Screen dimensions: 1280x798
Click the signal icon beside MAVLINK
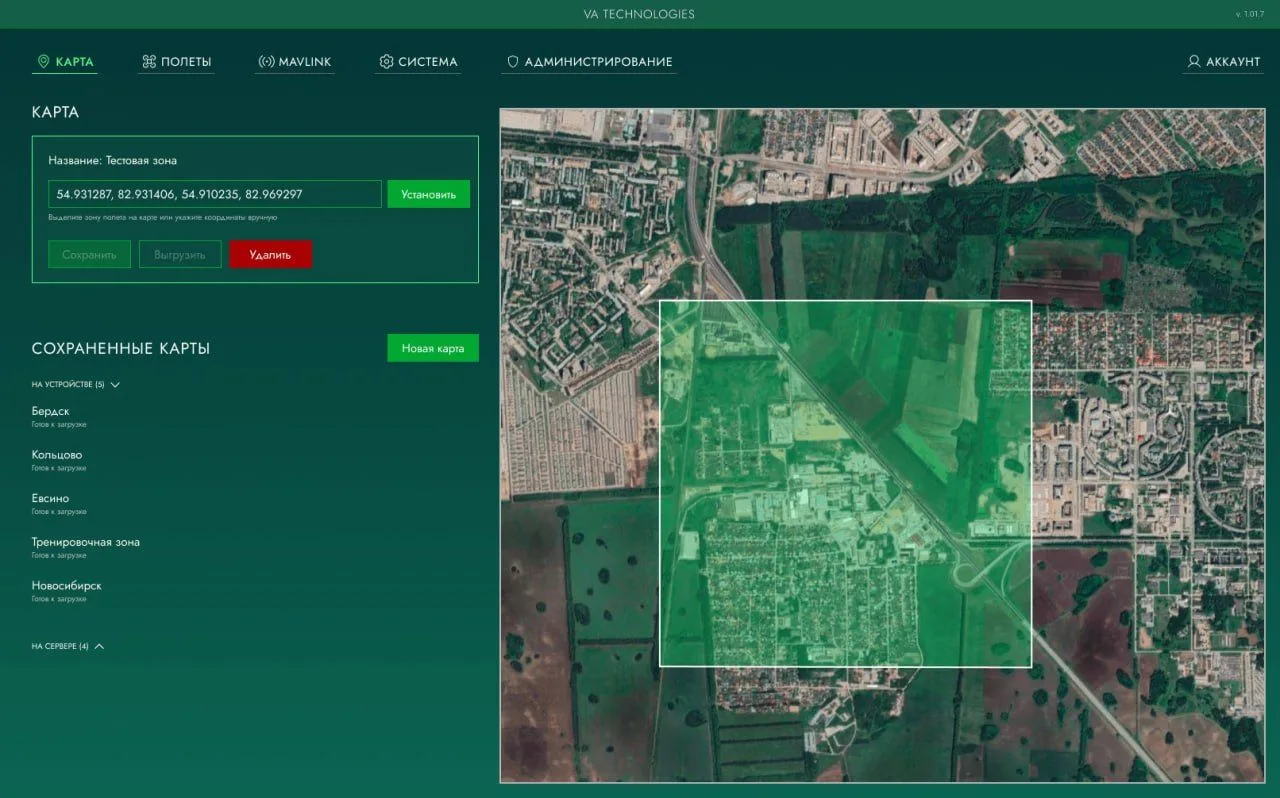[x=266, y=62]
